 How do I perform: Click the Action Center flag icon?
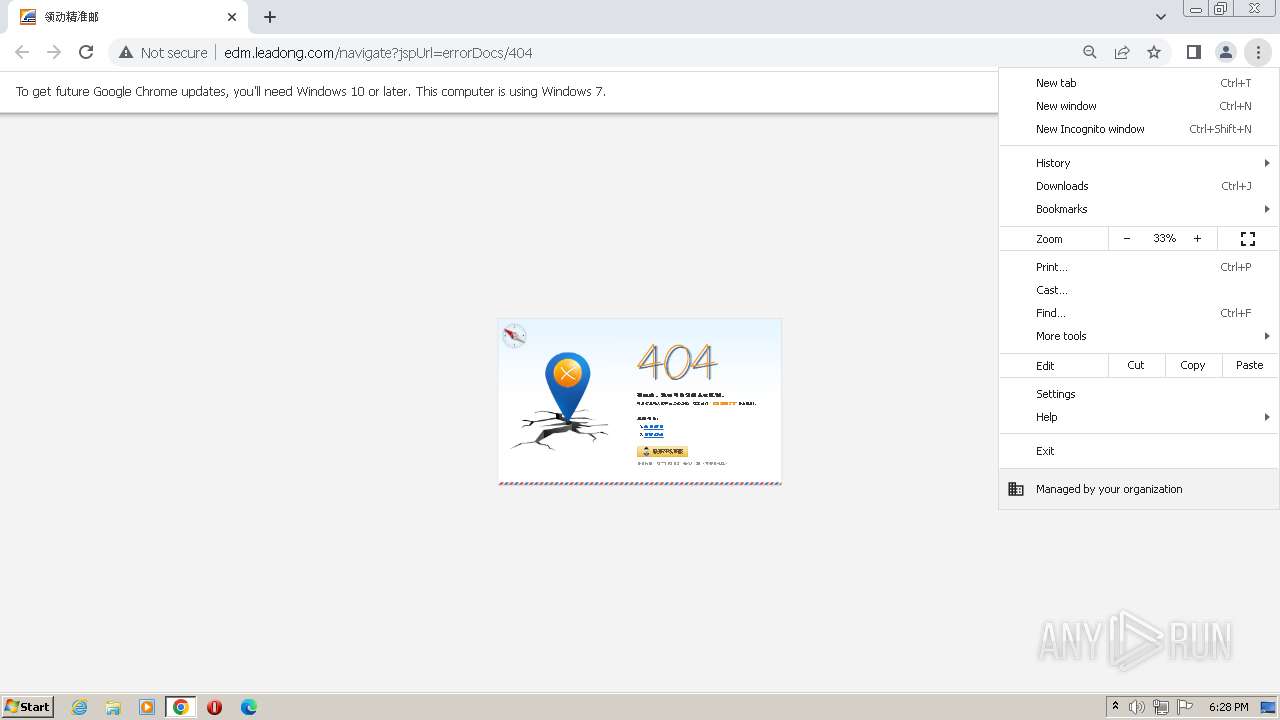[1185, 707]
